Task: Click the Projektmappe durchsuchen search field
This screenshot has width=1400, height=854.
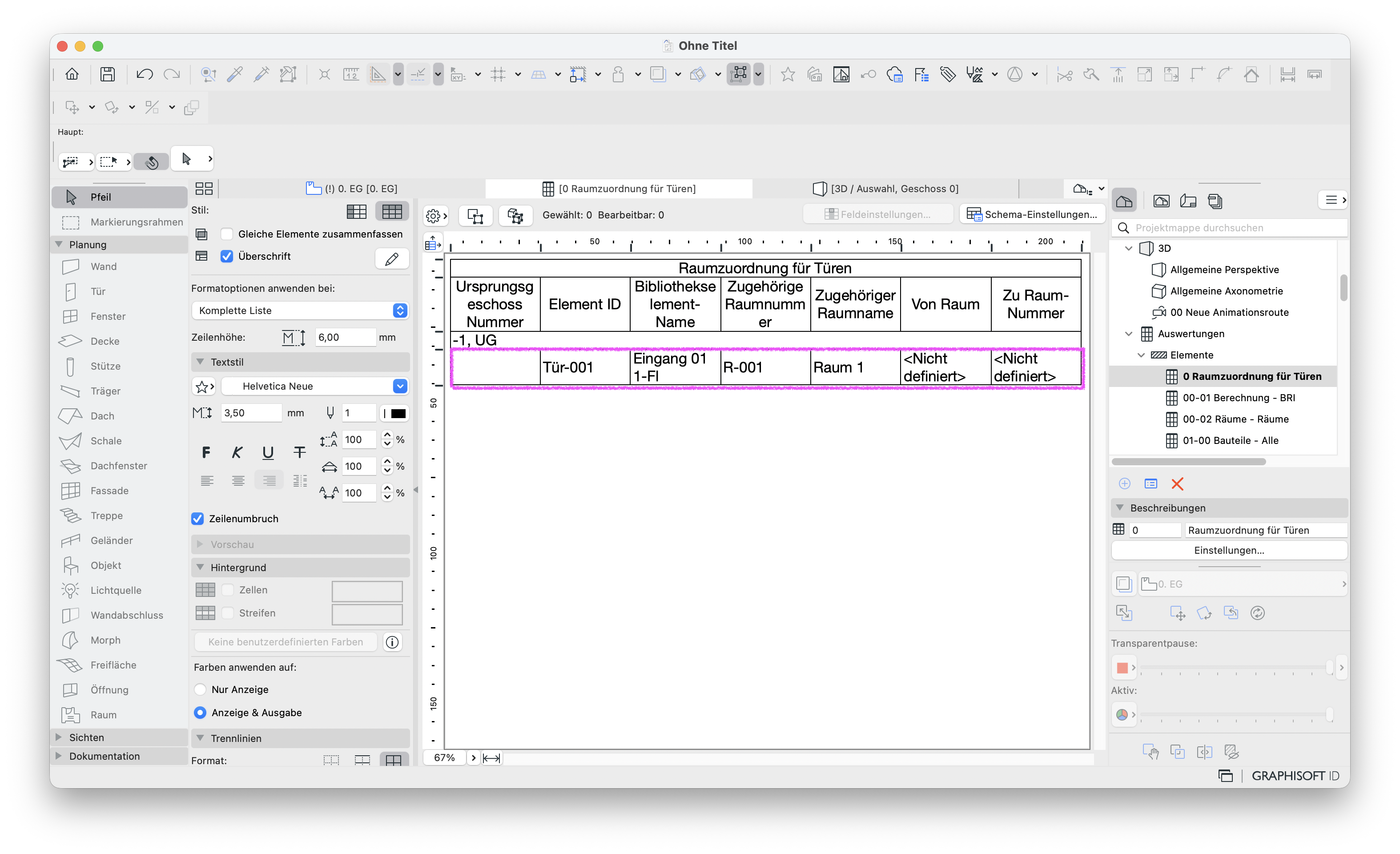Action: pyautogui.click(x=1229, y=228)
